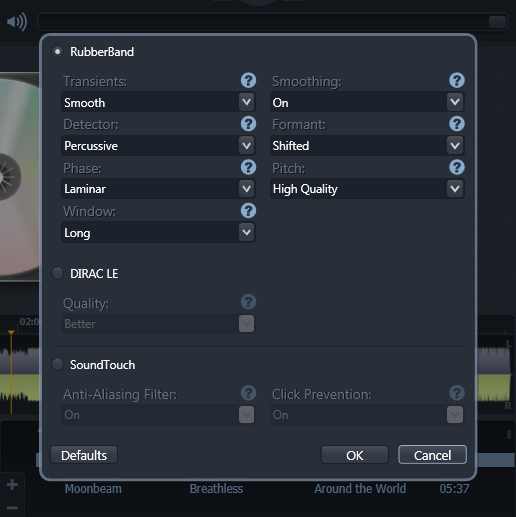Expand the Transients dropdown showing Smooth

pos(158,102)
